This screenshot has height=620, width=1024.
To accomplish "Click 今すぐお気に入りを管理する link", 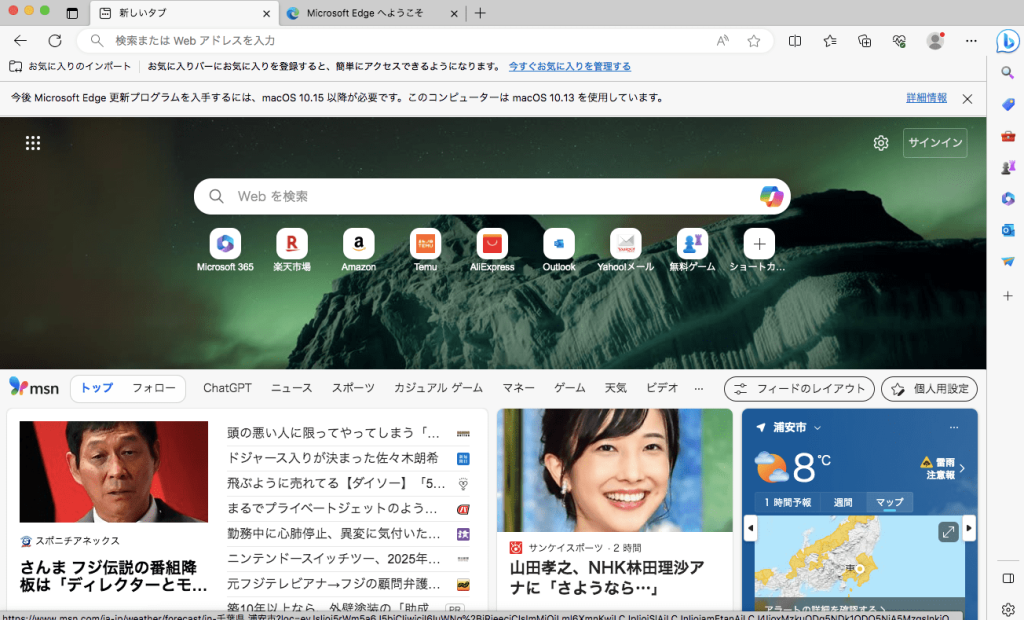I will pyautogui.click(x=569, y=67).
